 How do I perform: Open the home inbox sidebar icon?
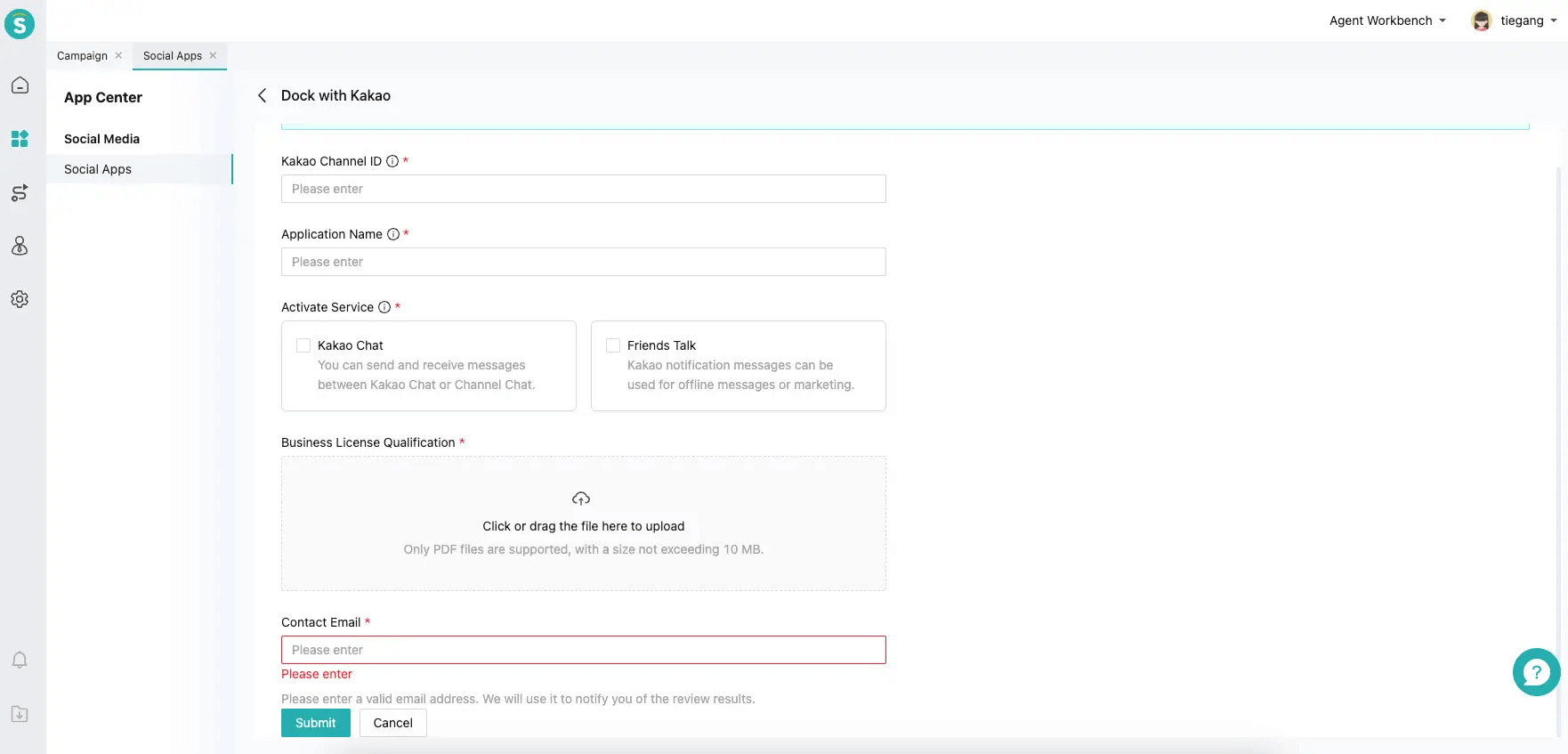tap(20, 85)
